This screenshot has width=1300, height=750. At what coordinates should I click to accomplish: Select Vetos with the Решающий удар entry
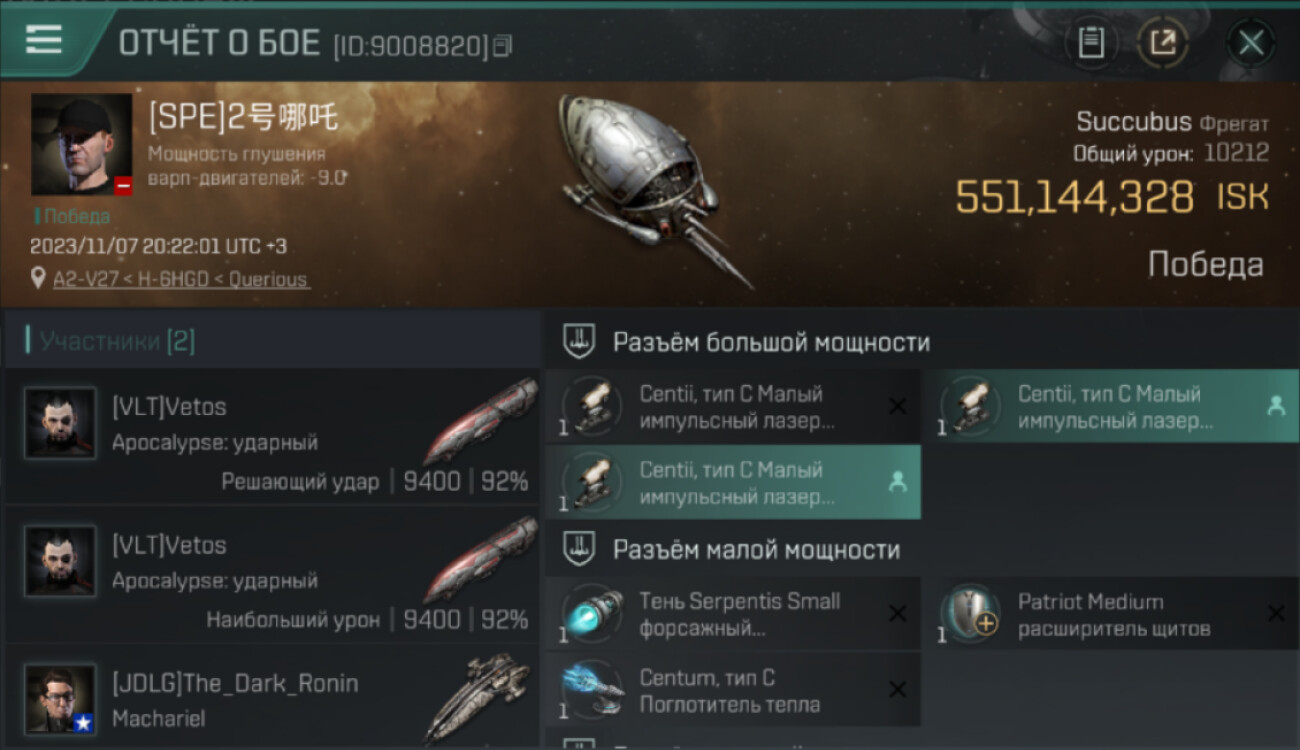point(272,437)
